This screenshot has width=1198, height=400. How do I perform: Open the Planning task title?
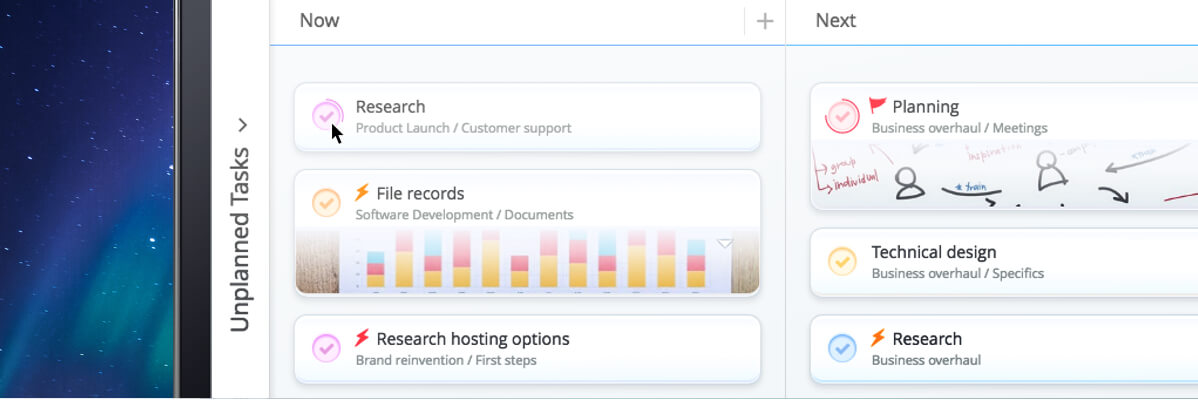point(925,107)
